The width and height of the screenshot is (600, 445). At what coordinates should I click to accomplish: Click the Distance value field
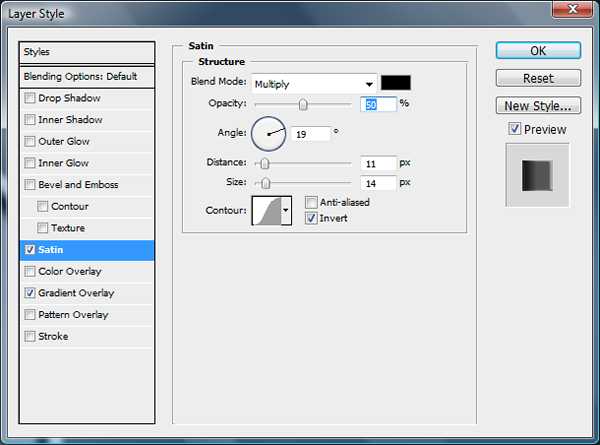coord(378,164)
